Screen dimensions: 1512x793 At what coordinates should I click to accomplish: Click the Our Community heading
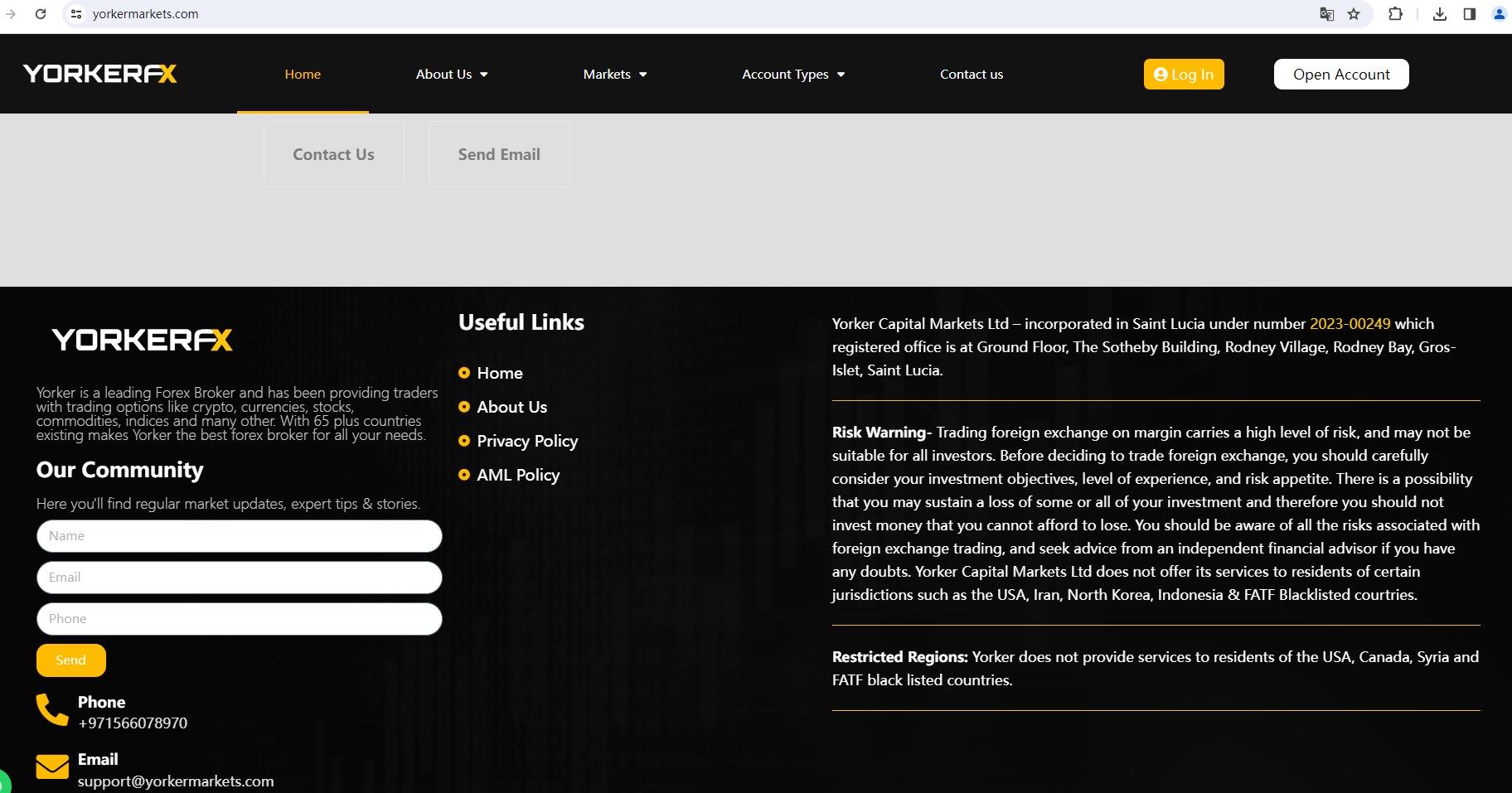120,470
